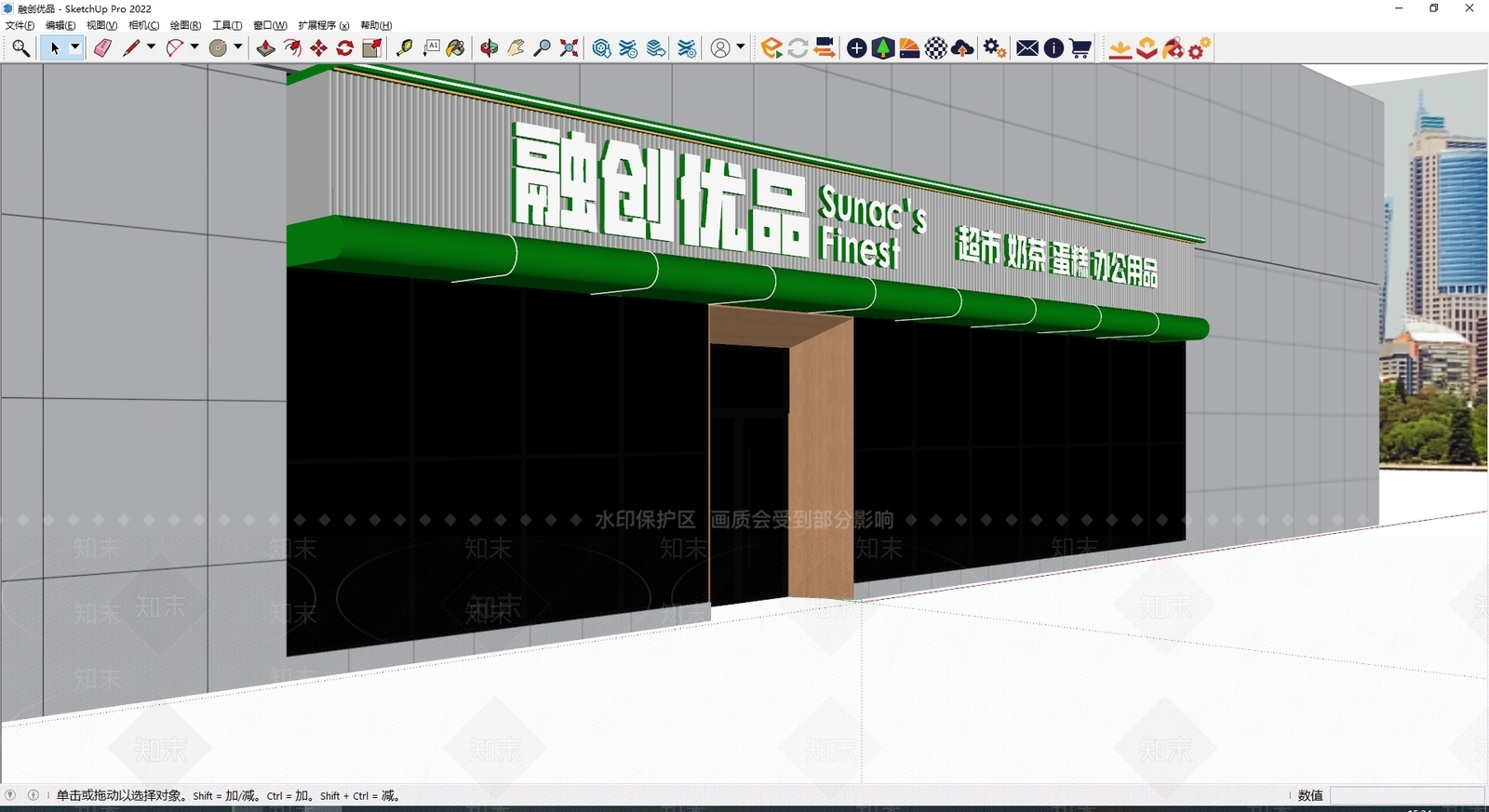Click the checkered sphere icon
This screenshot has height=812, width=1489.
click(x=936, y=48)
